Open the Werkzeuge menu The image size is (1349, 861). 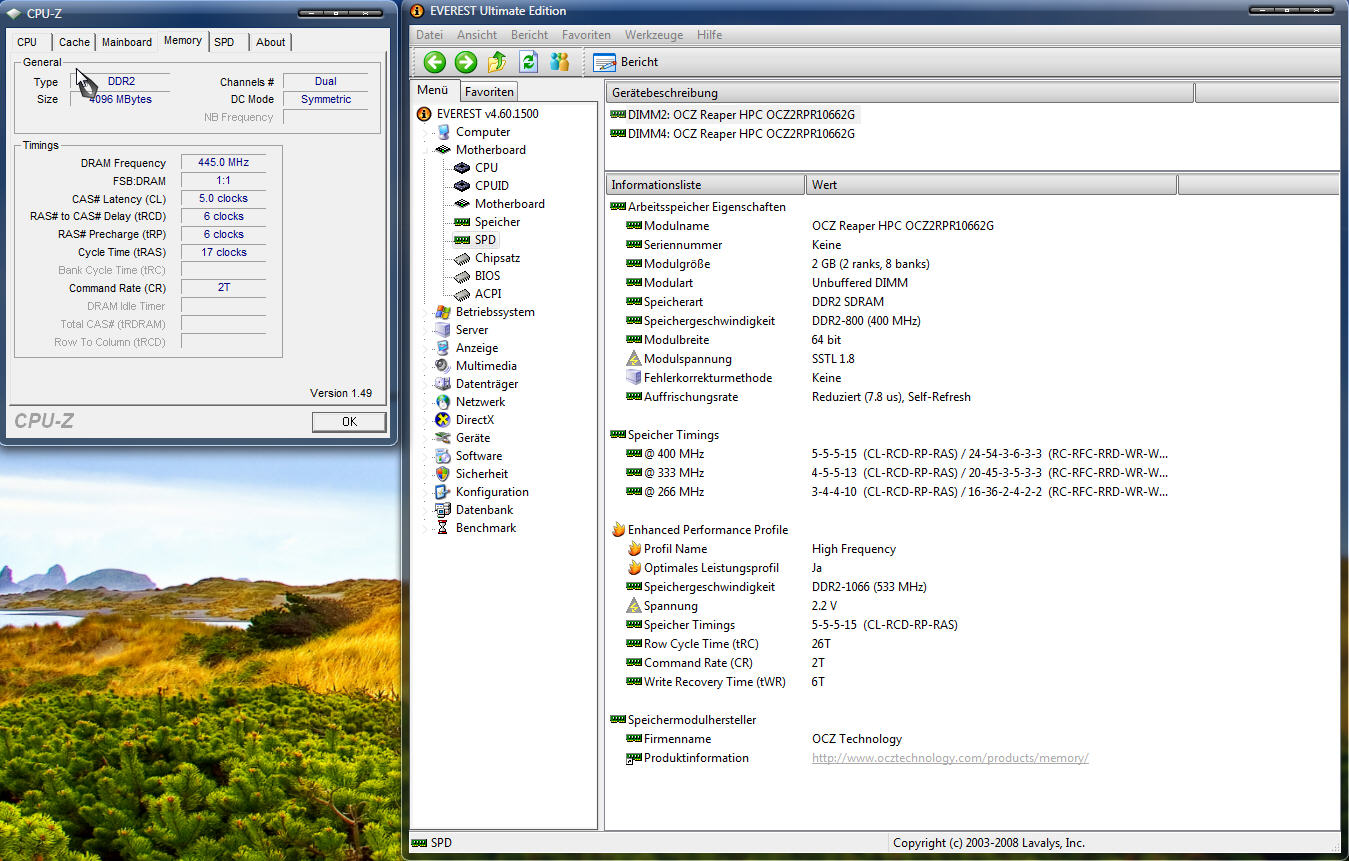pyautogui.click(x=654, y=35)
